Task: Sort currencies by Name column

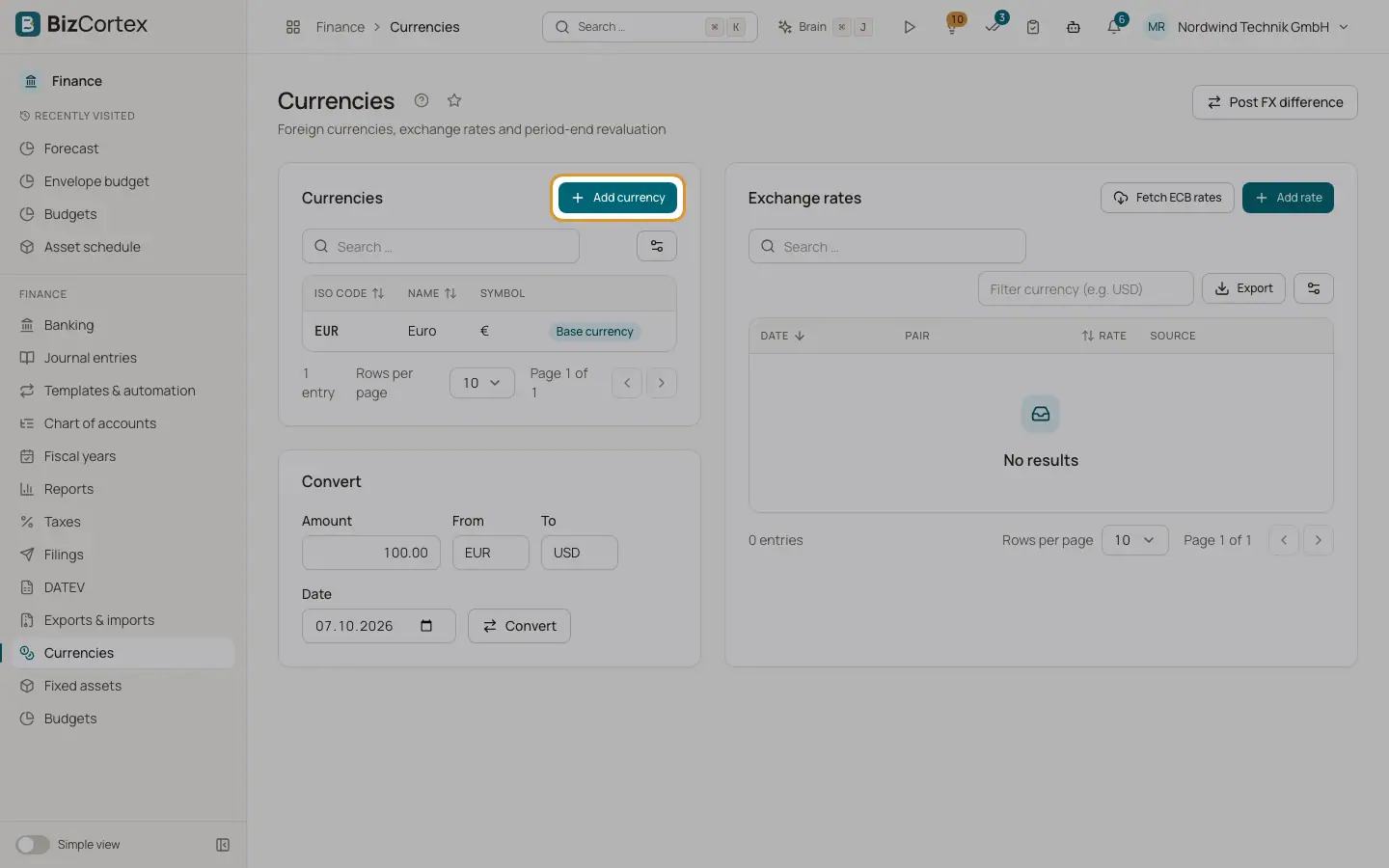Action: point(432,293)
